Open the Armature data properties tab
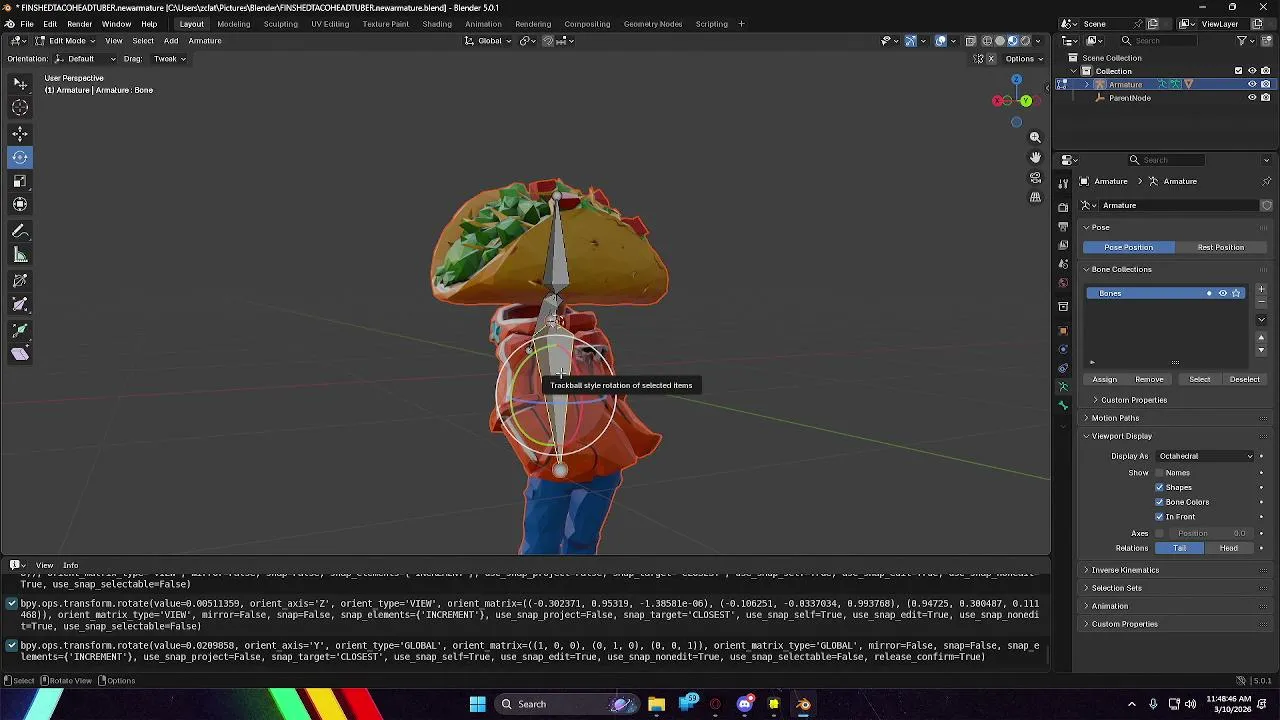The height and width of the screenshot is (720, 1280). (x=1063, y=387)
